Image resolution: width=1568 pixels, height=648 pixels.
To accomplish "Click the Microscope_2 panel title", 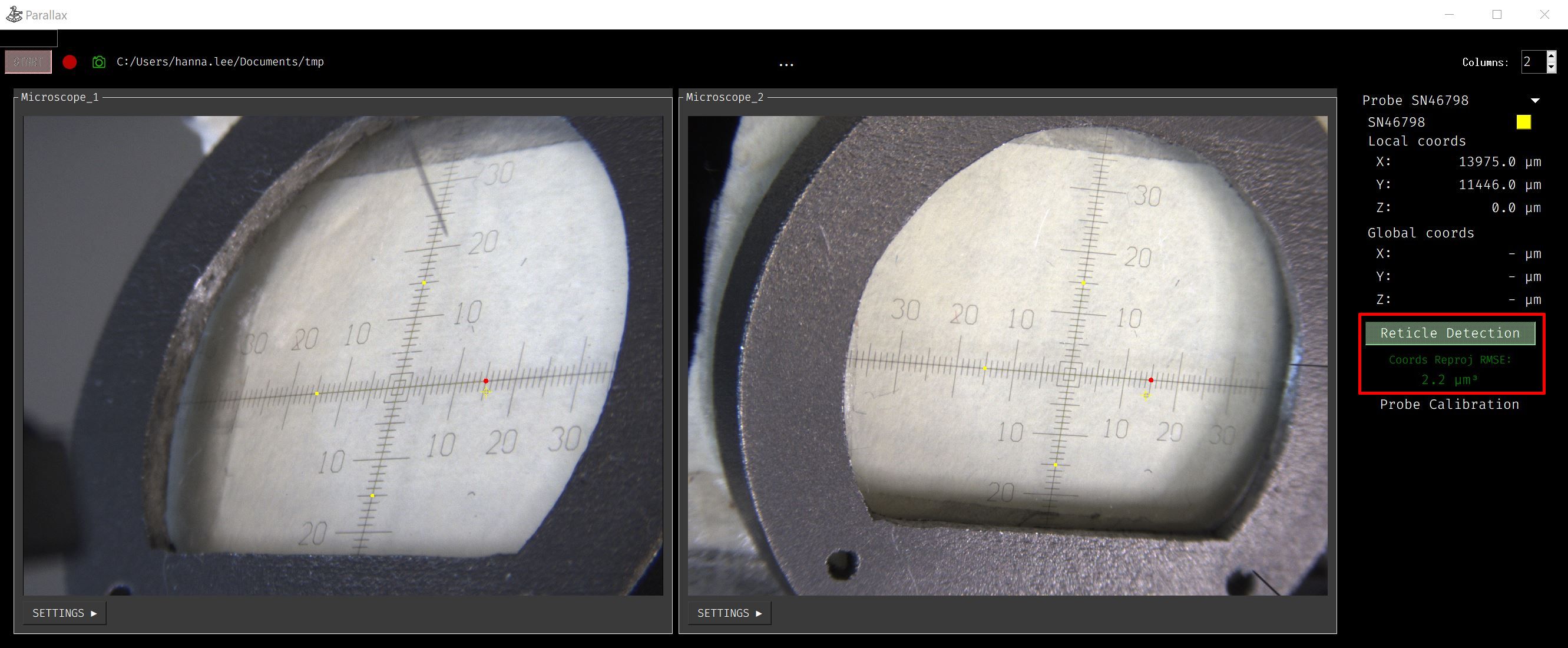I will tap(725, 97).
